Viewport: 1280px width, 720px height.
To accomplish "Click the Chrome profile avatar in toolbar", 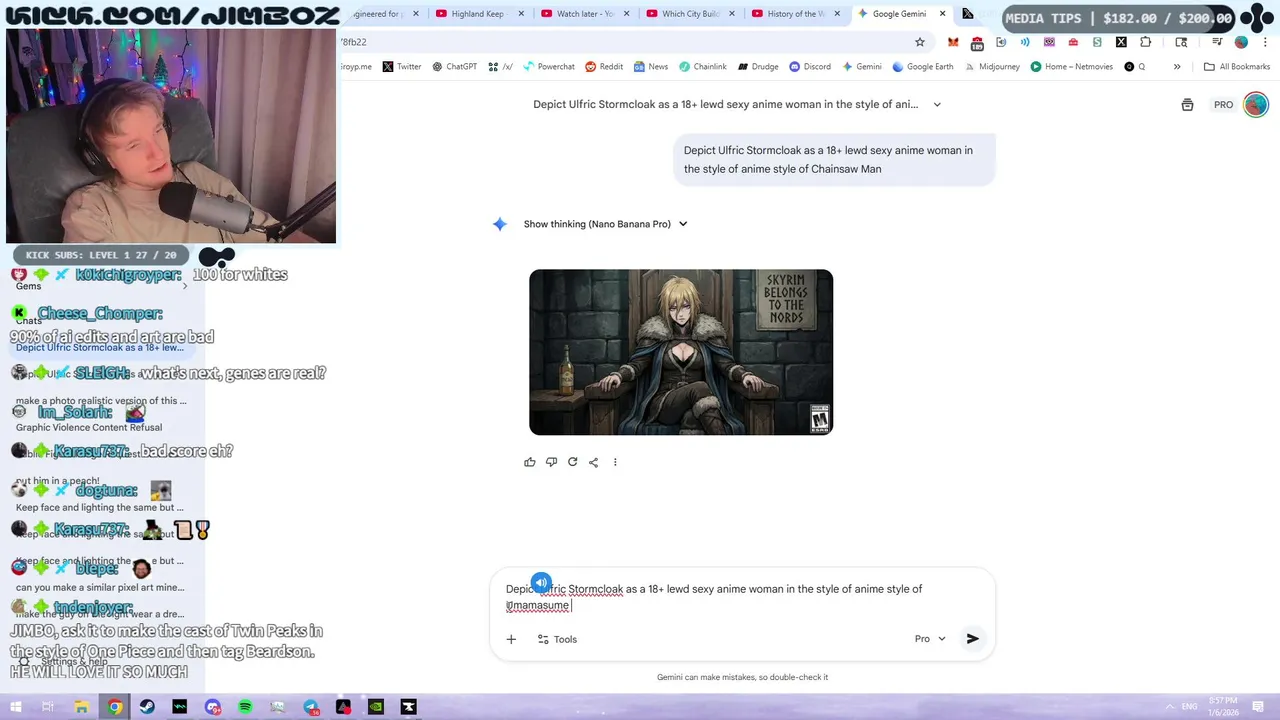I will [1241, 42].
